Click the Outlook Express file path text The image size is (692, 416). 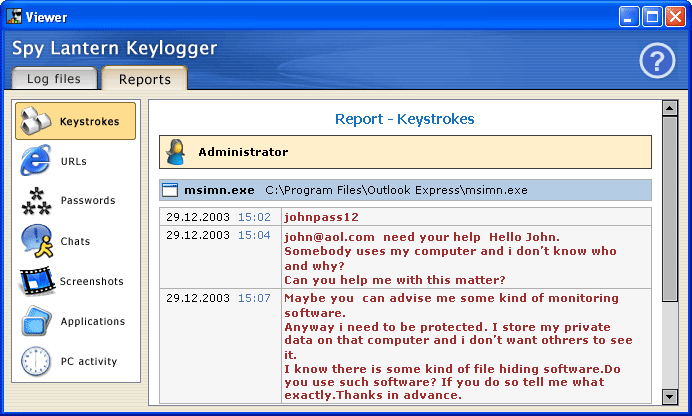[x=396, y=190]
